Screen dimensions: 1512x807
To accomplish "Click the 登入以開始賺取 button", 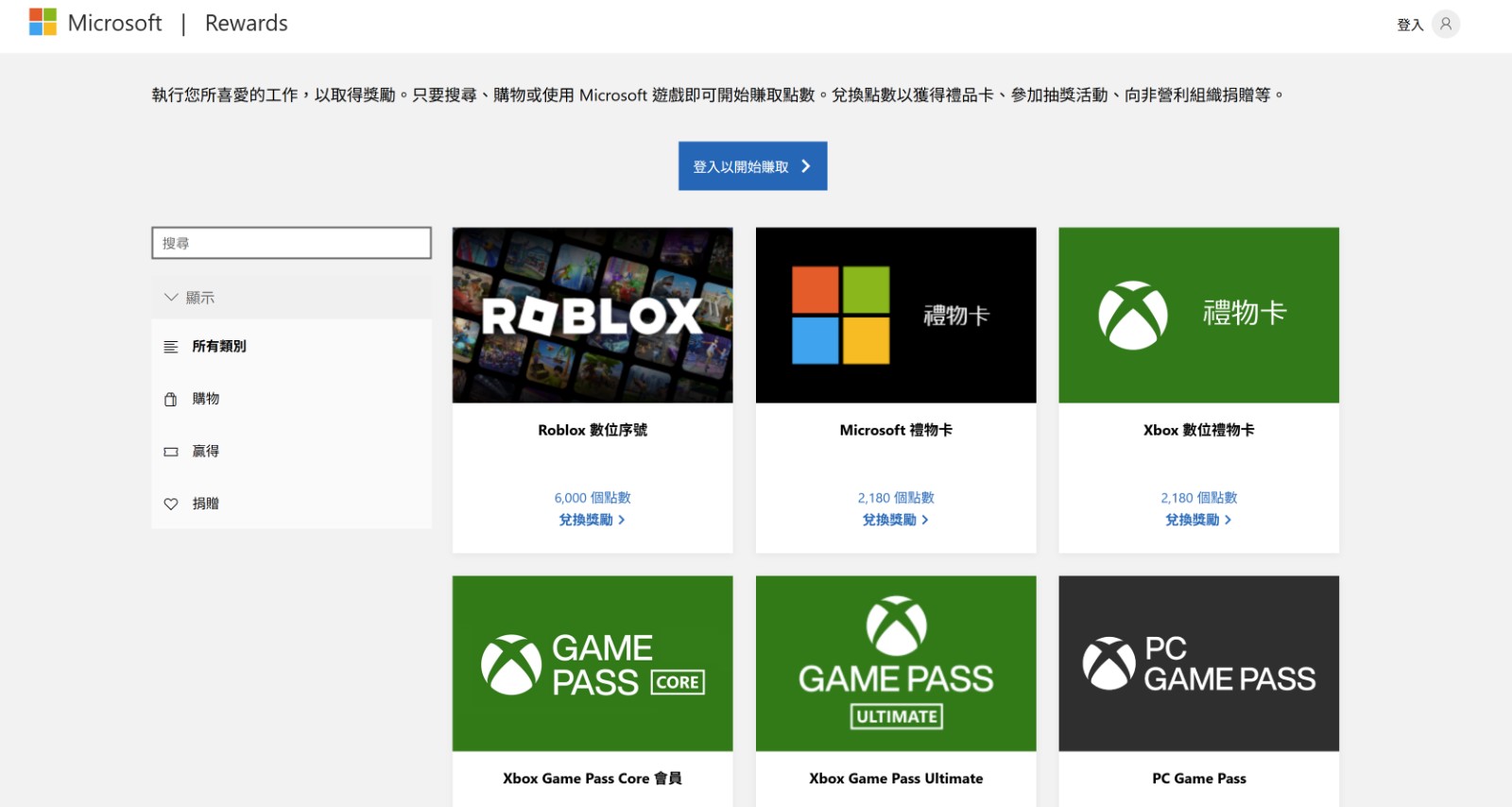I will [x=752, y=166].
